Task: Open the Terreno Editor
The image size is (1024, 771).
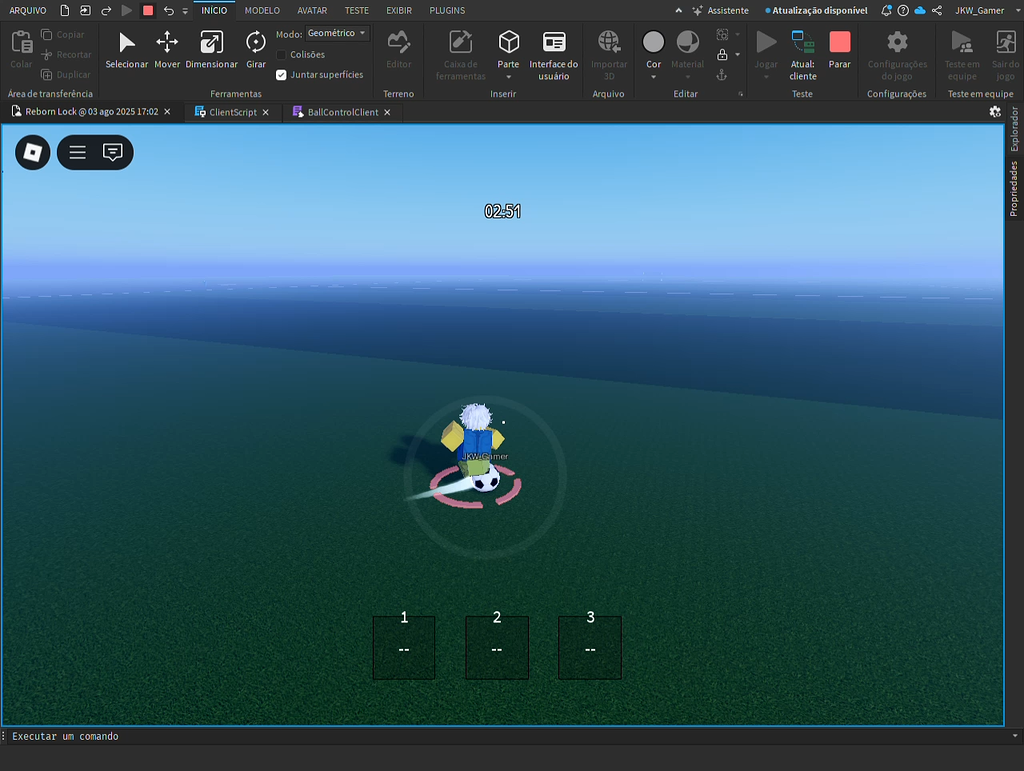Action: click(x=398, y=48)
